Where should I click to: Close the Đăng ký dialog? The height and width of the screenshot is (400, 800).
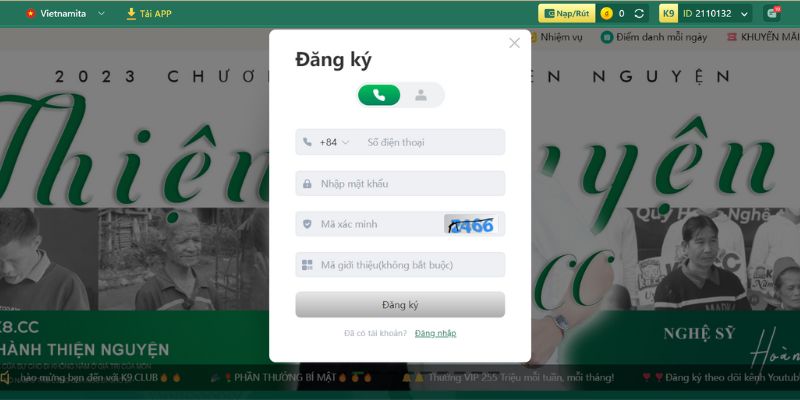click(514, 43)
